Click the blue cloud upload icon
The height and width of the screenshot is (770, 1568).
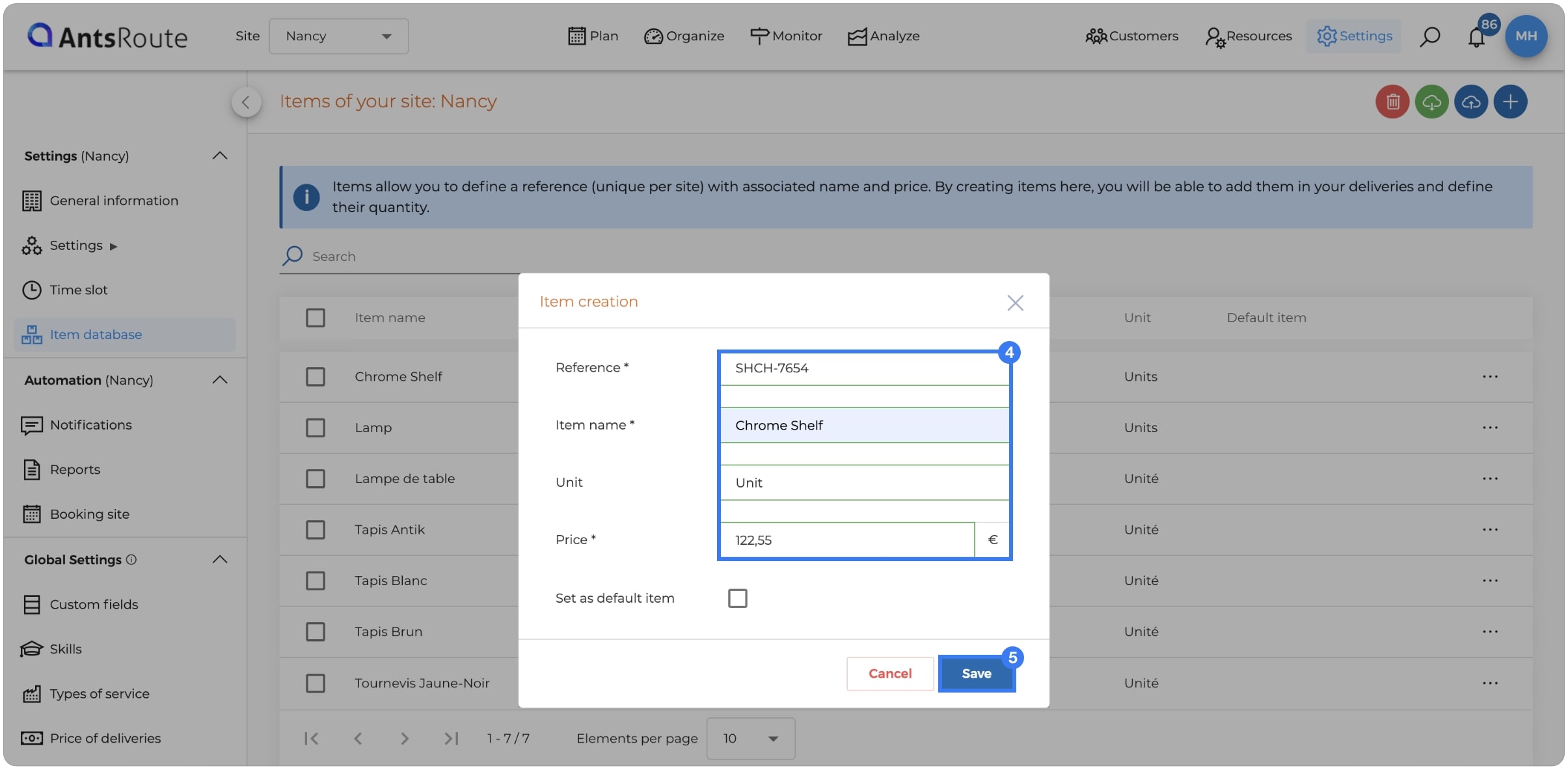click(1471, 102)
